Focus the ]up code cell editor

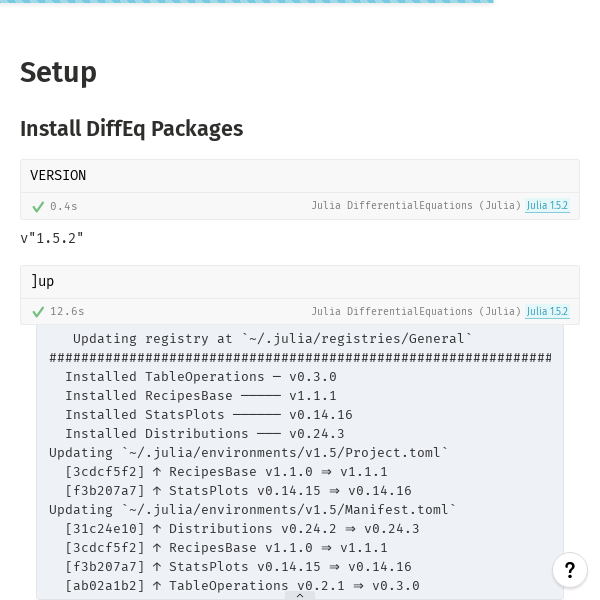[300, 282]
